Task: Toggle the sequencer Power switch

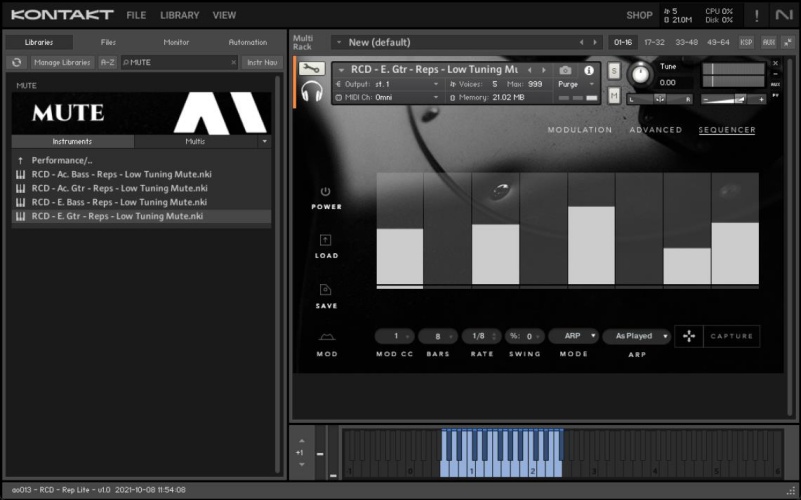Action: pos(326,191)
